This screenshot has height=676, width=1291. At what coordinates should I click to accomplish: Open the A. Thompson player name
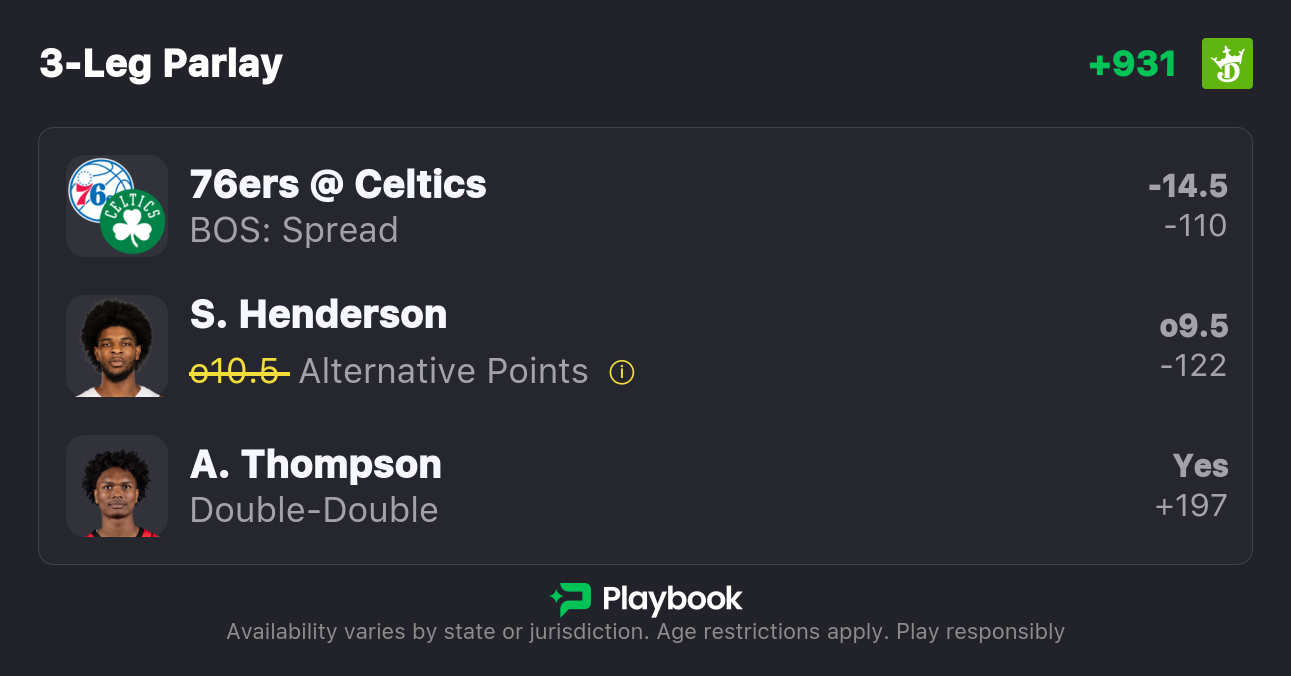coord(315,465)
